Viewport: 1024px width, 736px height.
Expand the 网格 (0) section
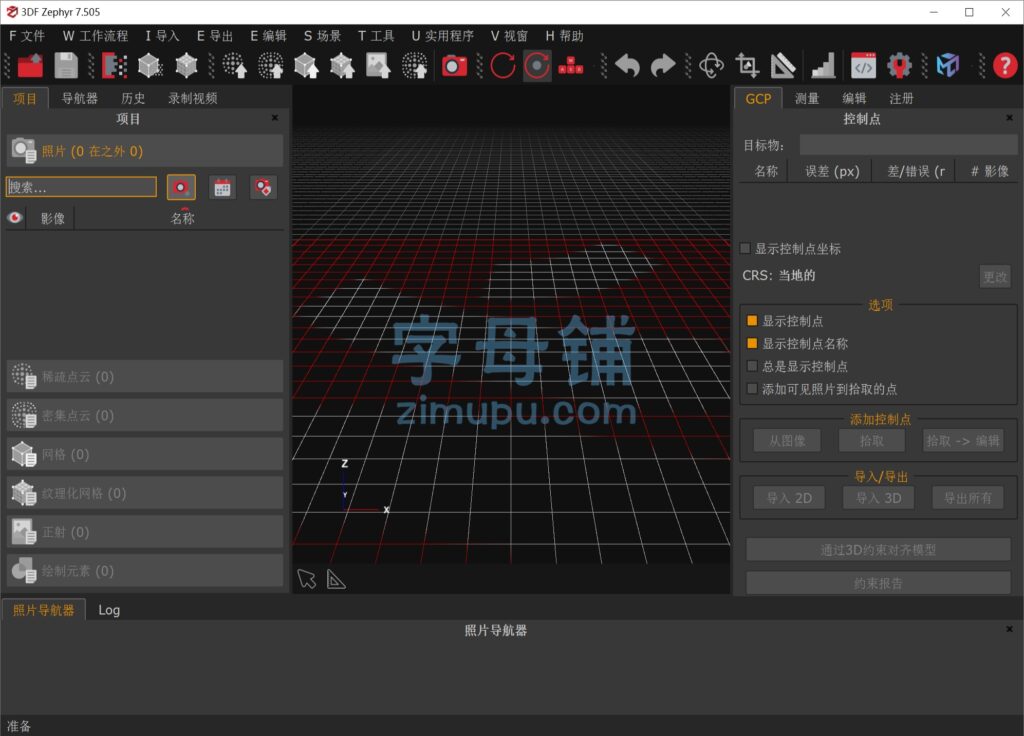145,454
